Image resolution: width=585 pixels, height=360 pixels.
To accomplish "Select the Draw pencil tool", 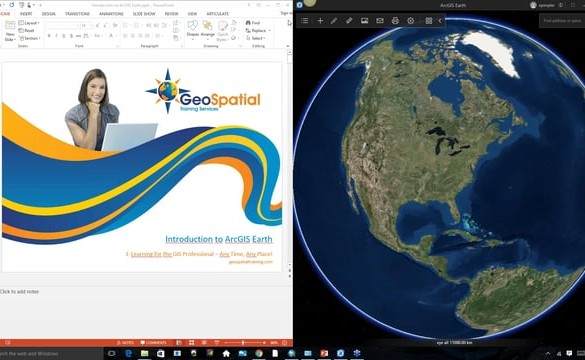I will click(x=334, y=21).
